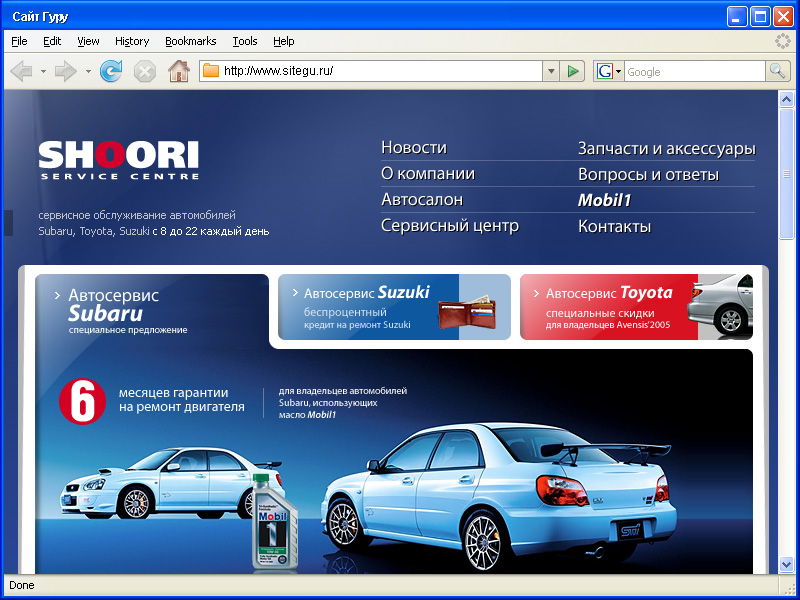This screenshot has height=600, width=800.
Task: Open the Mobil1 navigation link
Action: [x=605, y=200]
